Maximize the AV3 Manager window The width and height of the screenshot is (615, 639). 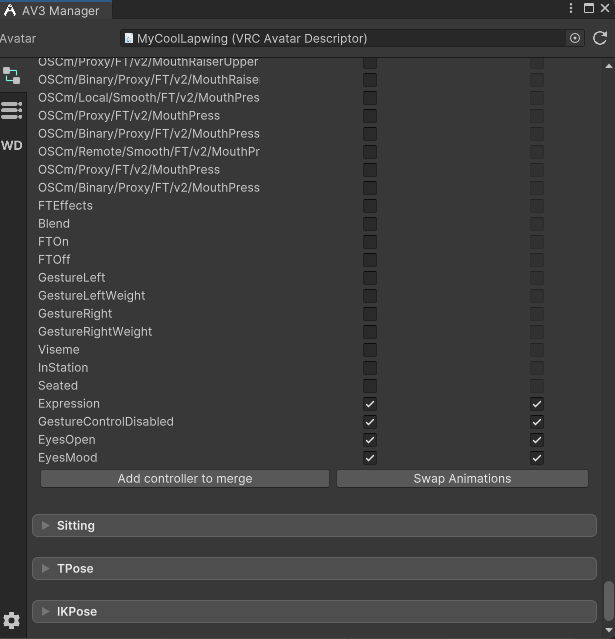click(588, 9)
